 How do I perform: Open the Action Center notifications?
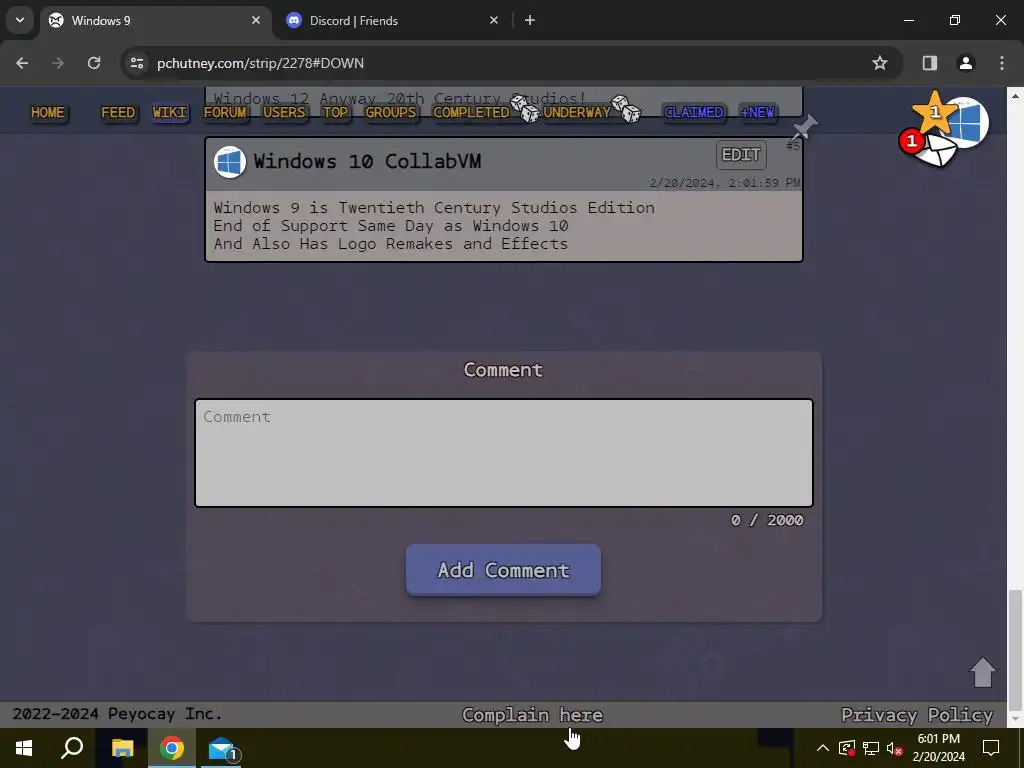pyautogui.click(x=991, y=748)
